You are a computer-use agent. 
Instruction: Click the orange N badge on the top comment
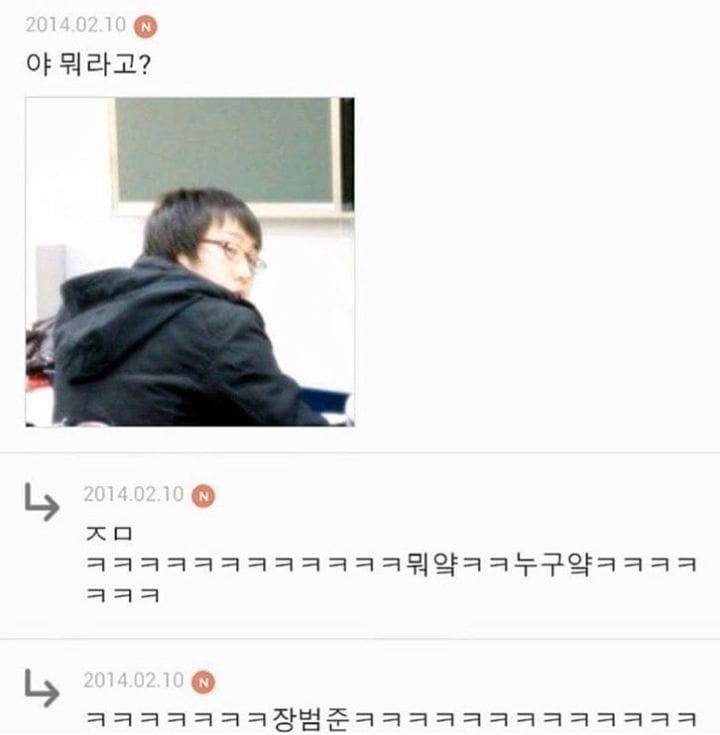(146, 26)
